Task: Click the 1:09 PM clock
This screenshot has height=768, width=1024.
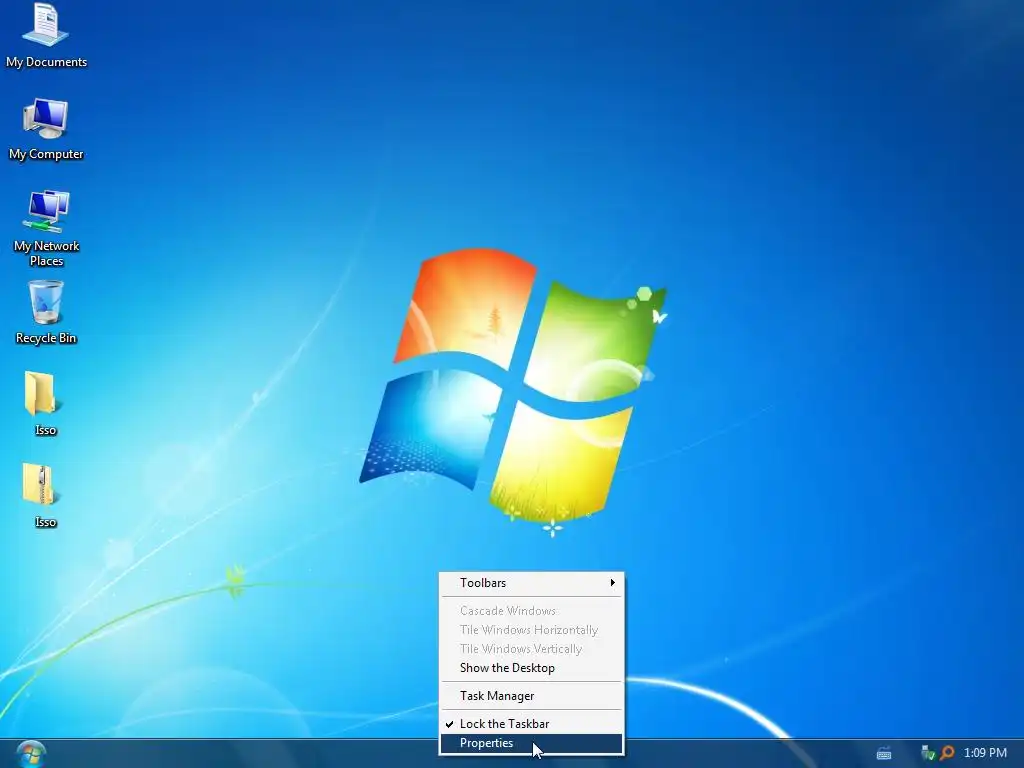Action: coord(985,753)
